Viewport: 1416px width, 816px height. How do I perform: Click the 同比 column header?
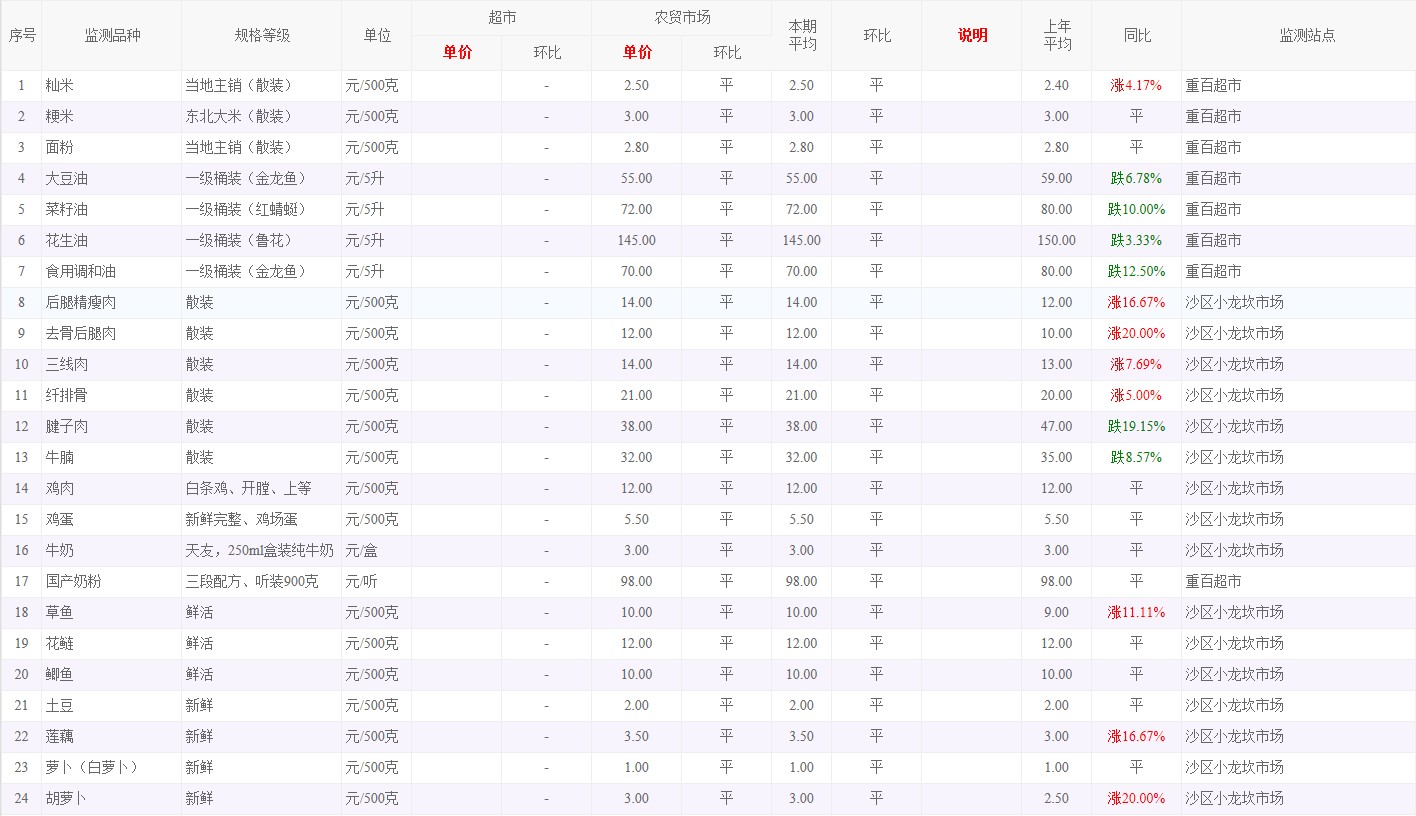1137,35
